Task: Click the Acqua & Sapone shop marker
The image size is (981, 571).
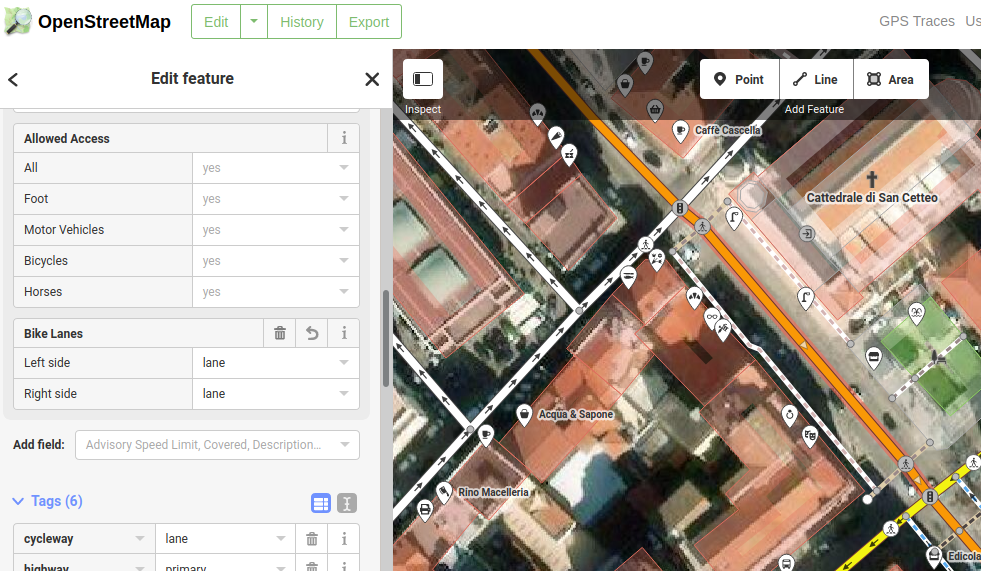Action: (524, 415)
